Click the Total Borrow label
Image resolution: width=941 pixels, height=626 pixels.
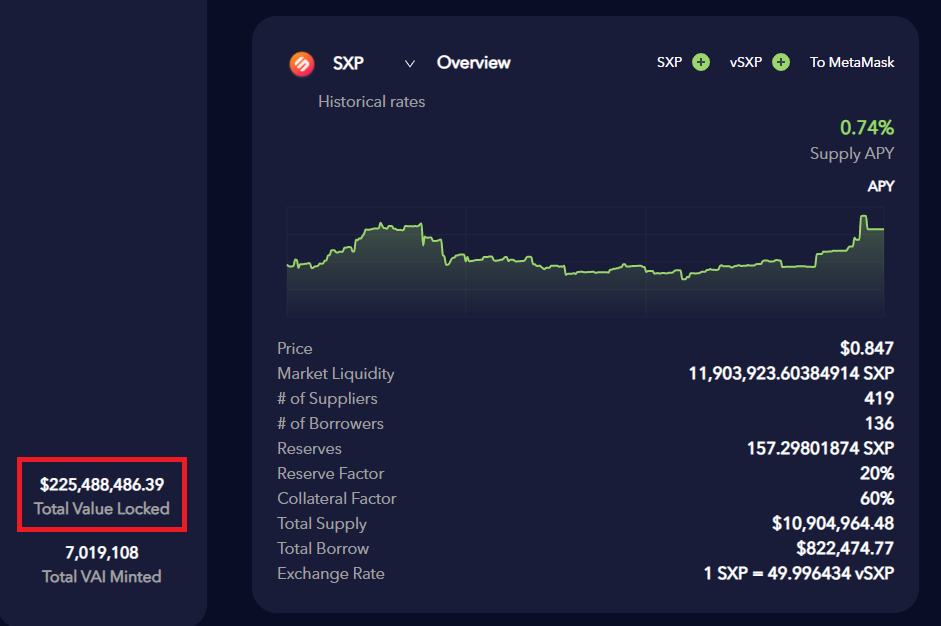[323, 549]
